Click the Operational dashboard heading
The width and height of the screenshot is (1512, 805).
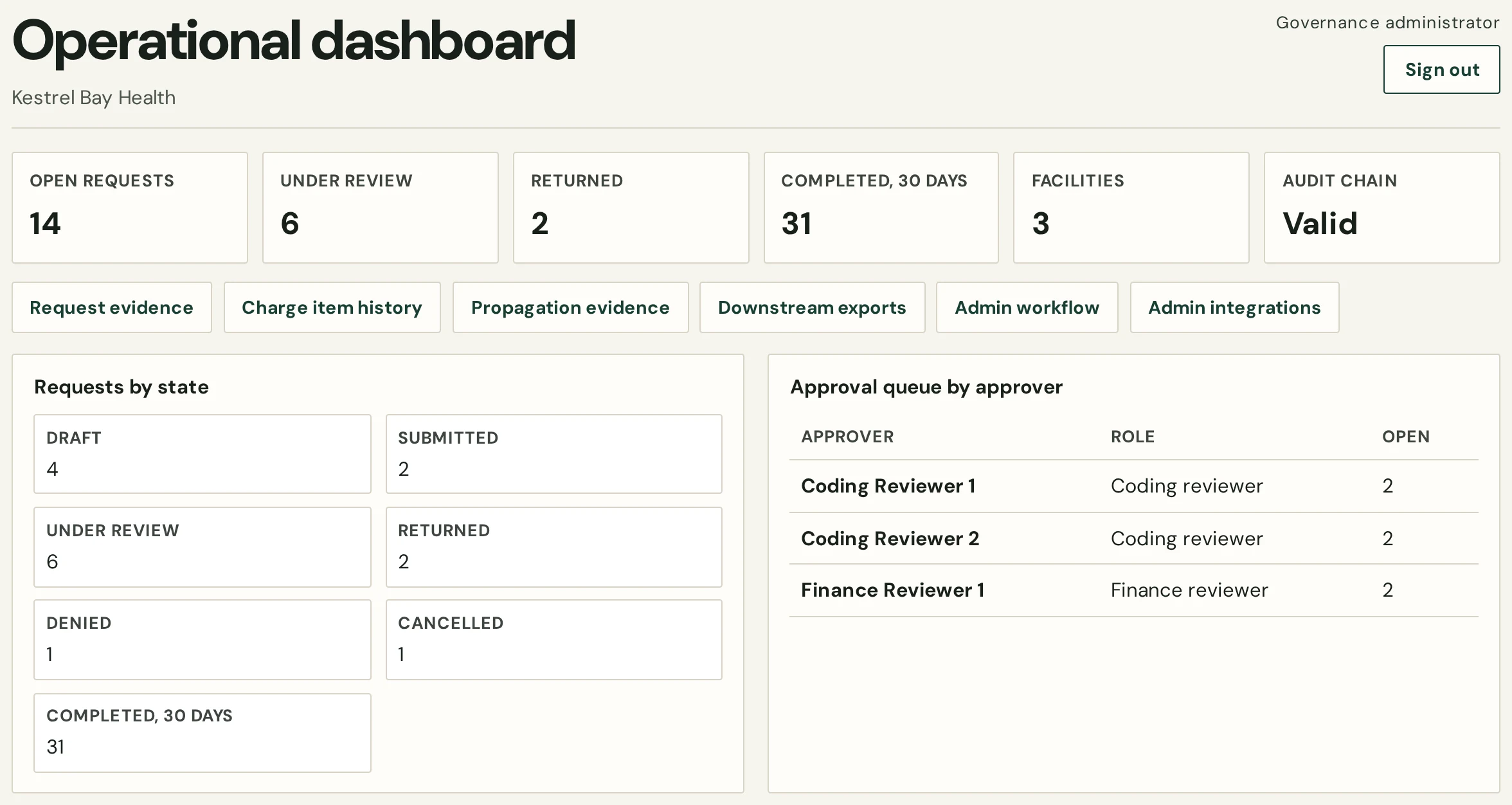294,41
